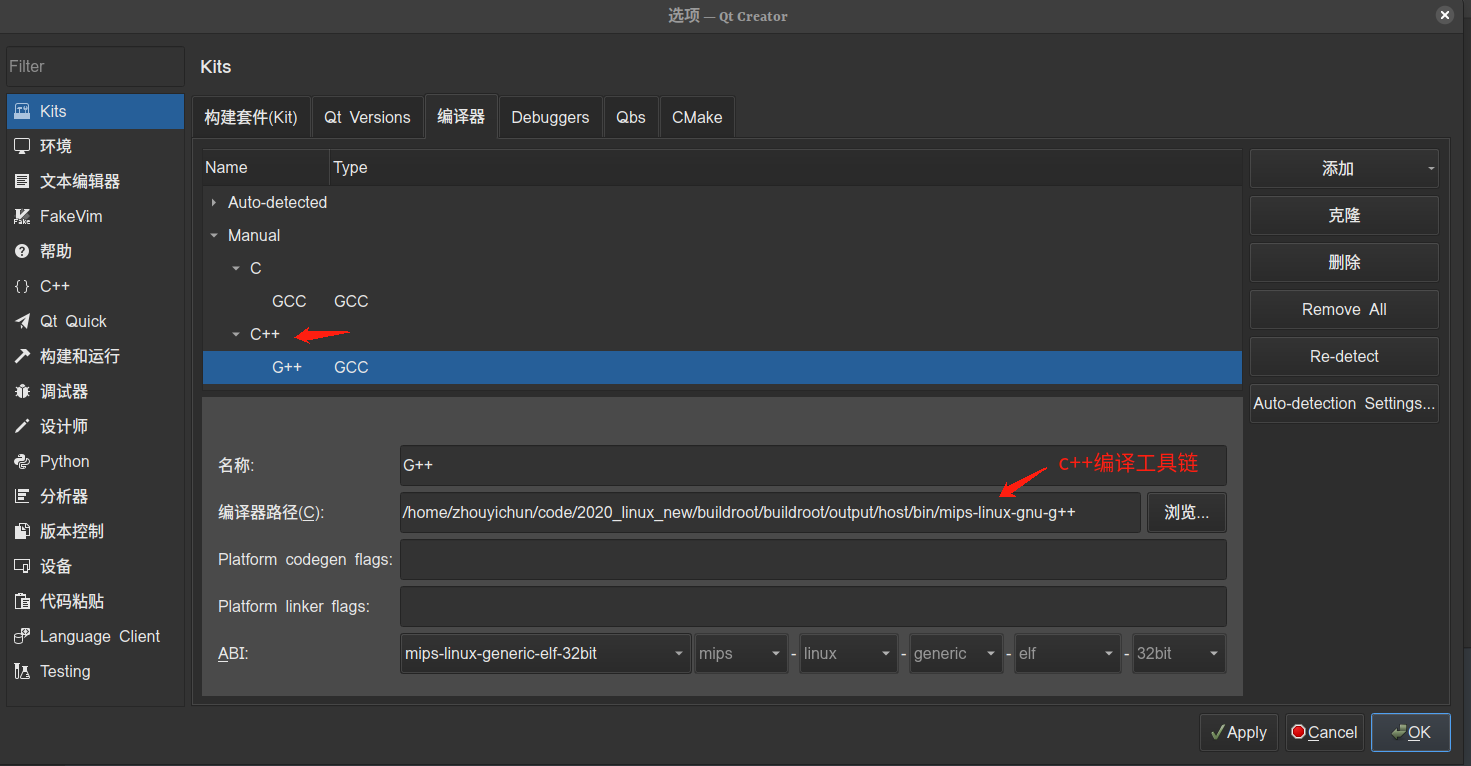The image size is (1471, 766).
Task: Select the GCC row under C
Action: (x=722, y=302)
